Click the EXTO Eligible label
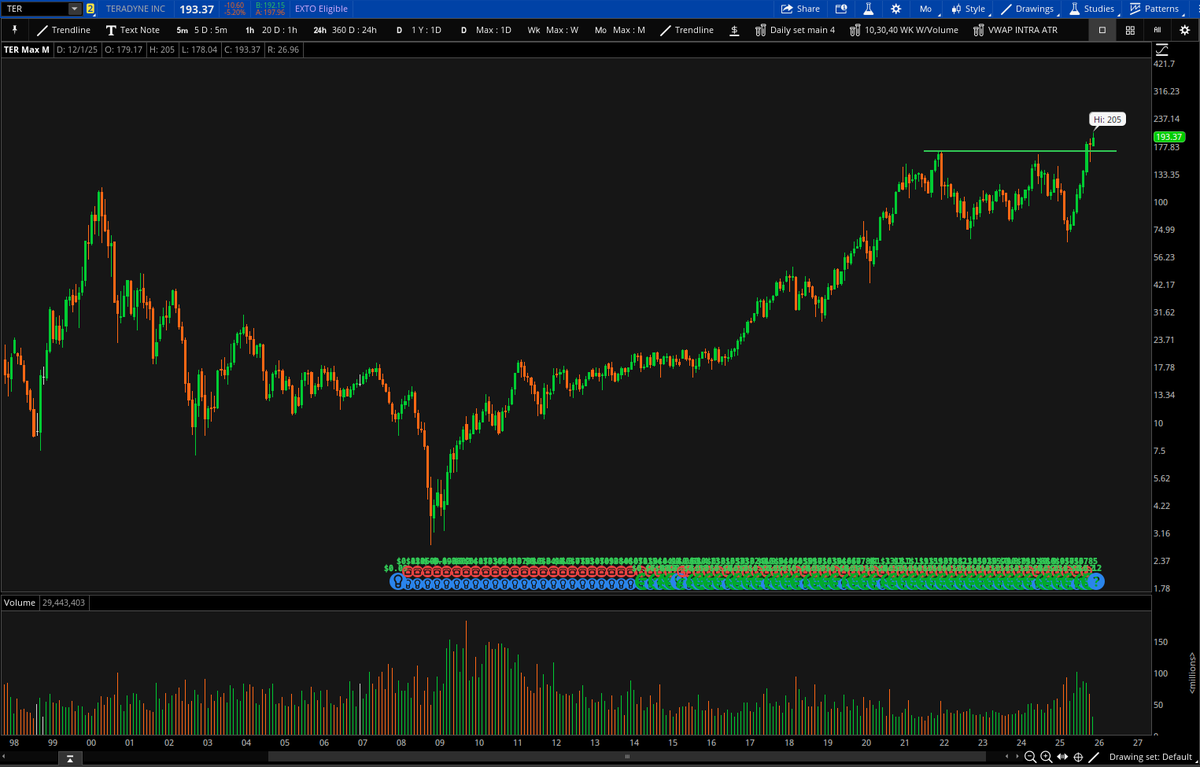 321,8
